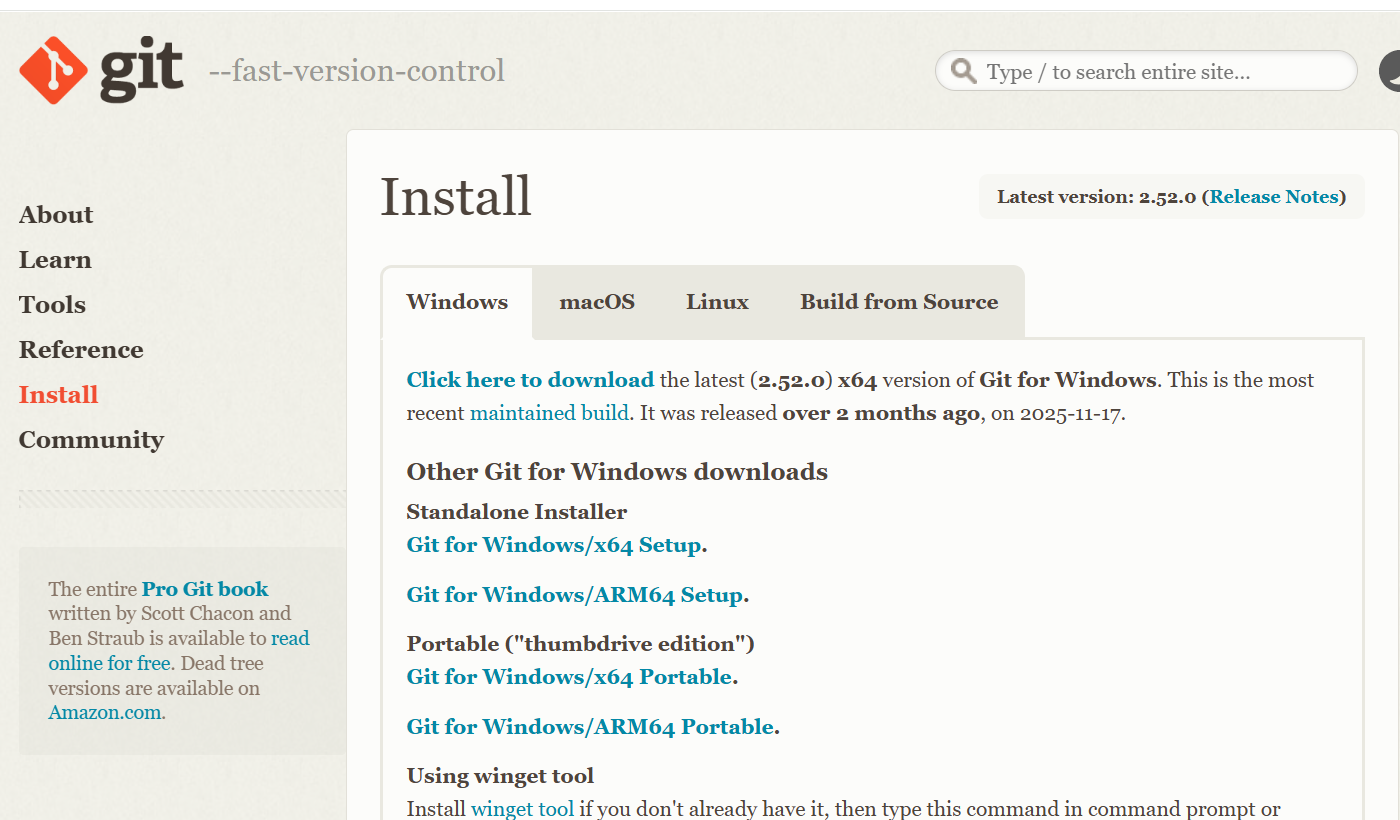This screenshot has height=820, width=1400.
Task: Open the winget tool link
Action: click(x=522, y=809)
